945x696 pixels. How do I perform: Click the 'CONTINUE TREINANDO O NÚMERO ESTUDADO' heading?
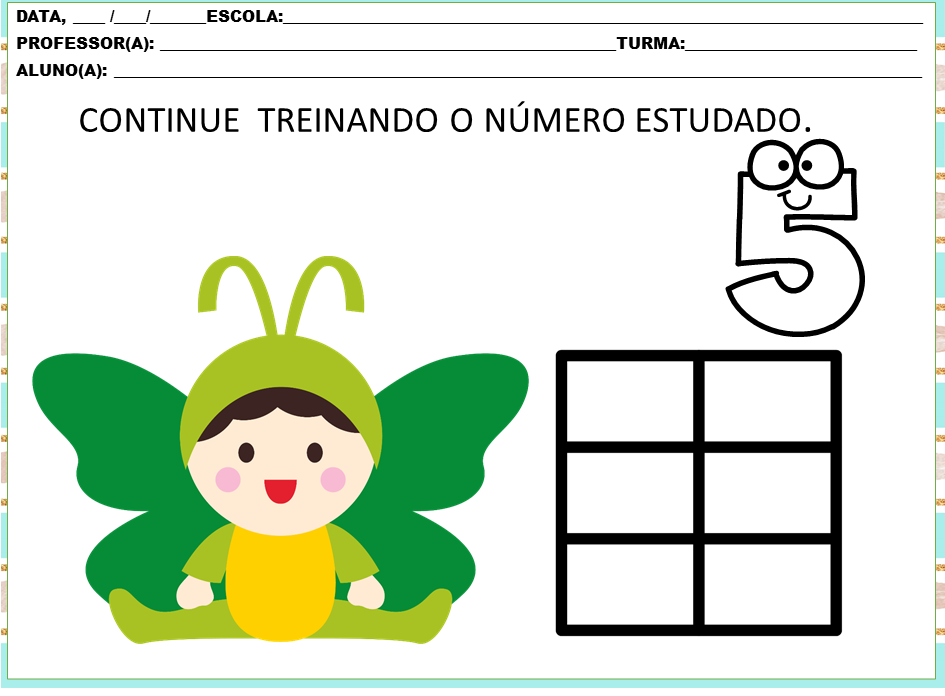(445, 120)
